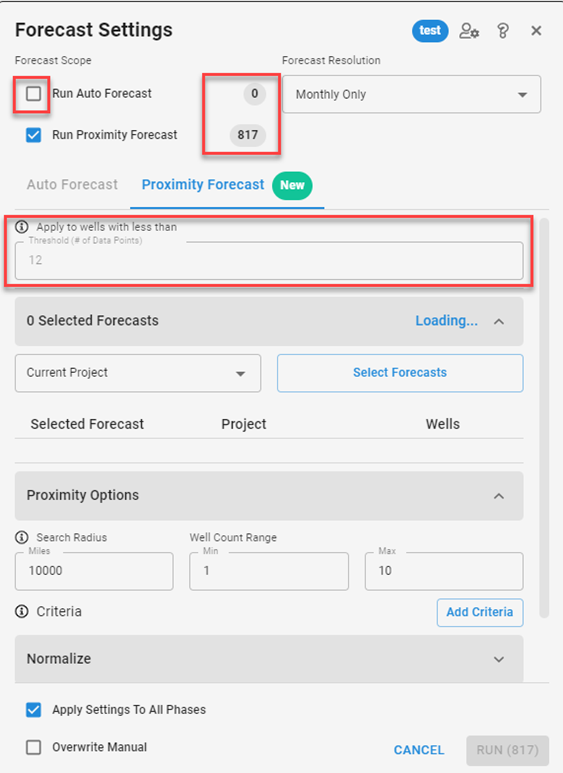The height and width of the screenshot is (773, 563).
Task: Click the help lightbulb question icon
Action: 502,31
